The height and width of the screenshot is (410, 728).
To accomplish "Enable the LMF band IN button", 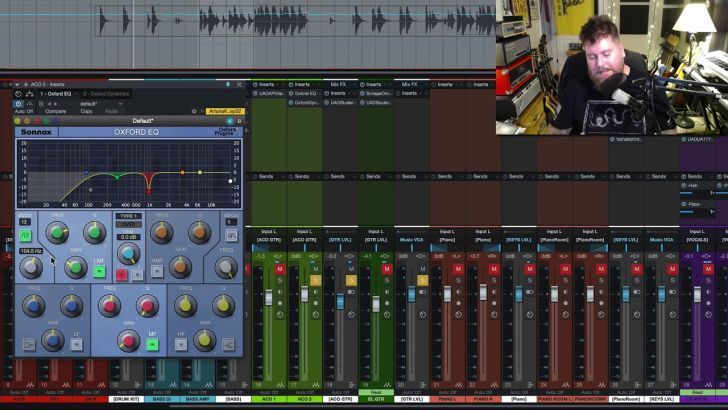I will coord(99,271).
